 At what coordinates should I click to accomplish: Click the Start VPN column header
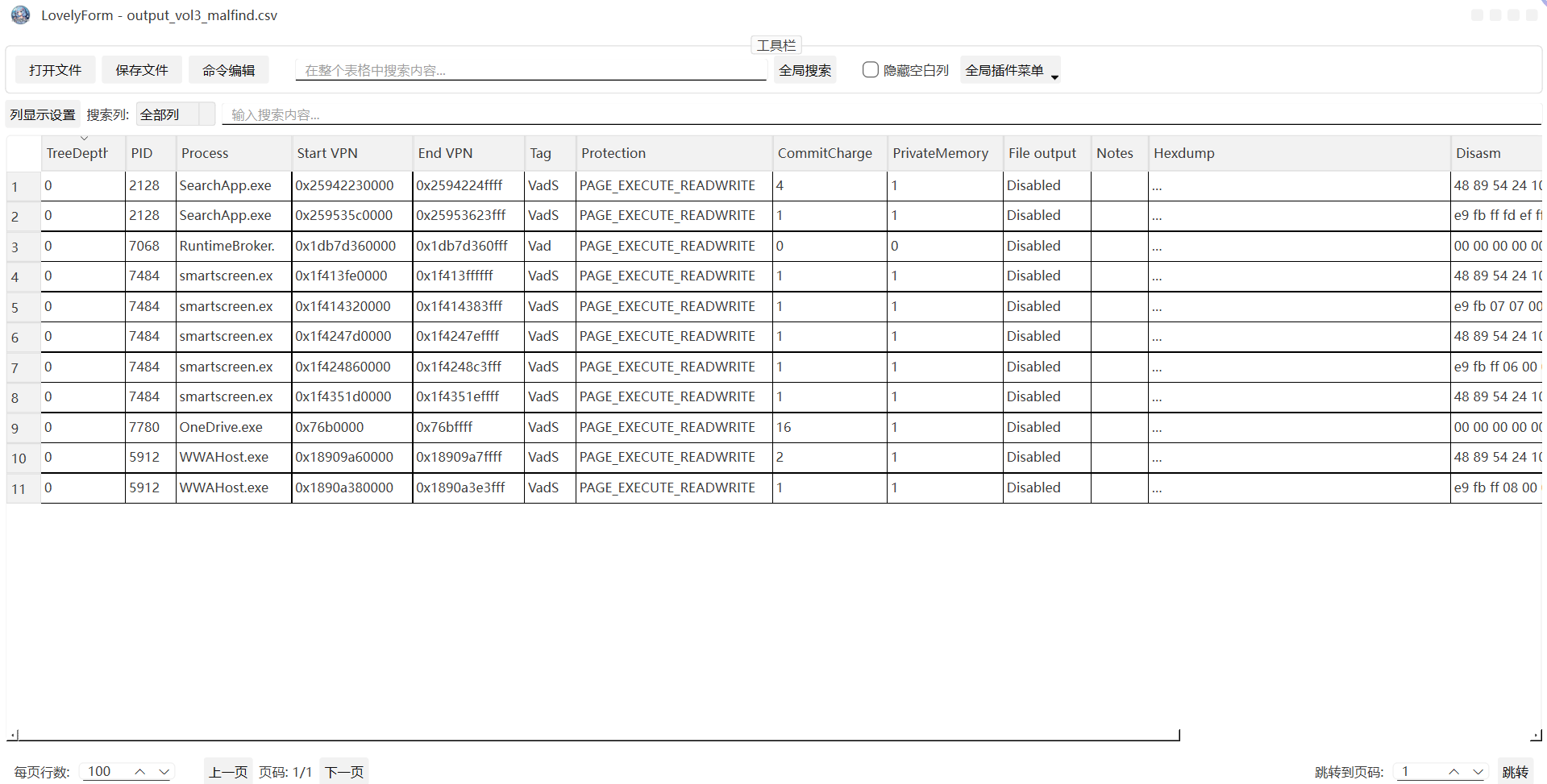(x=352, y=153)
